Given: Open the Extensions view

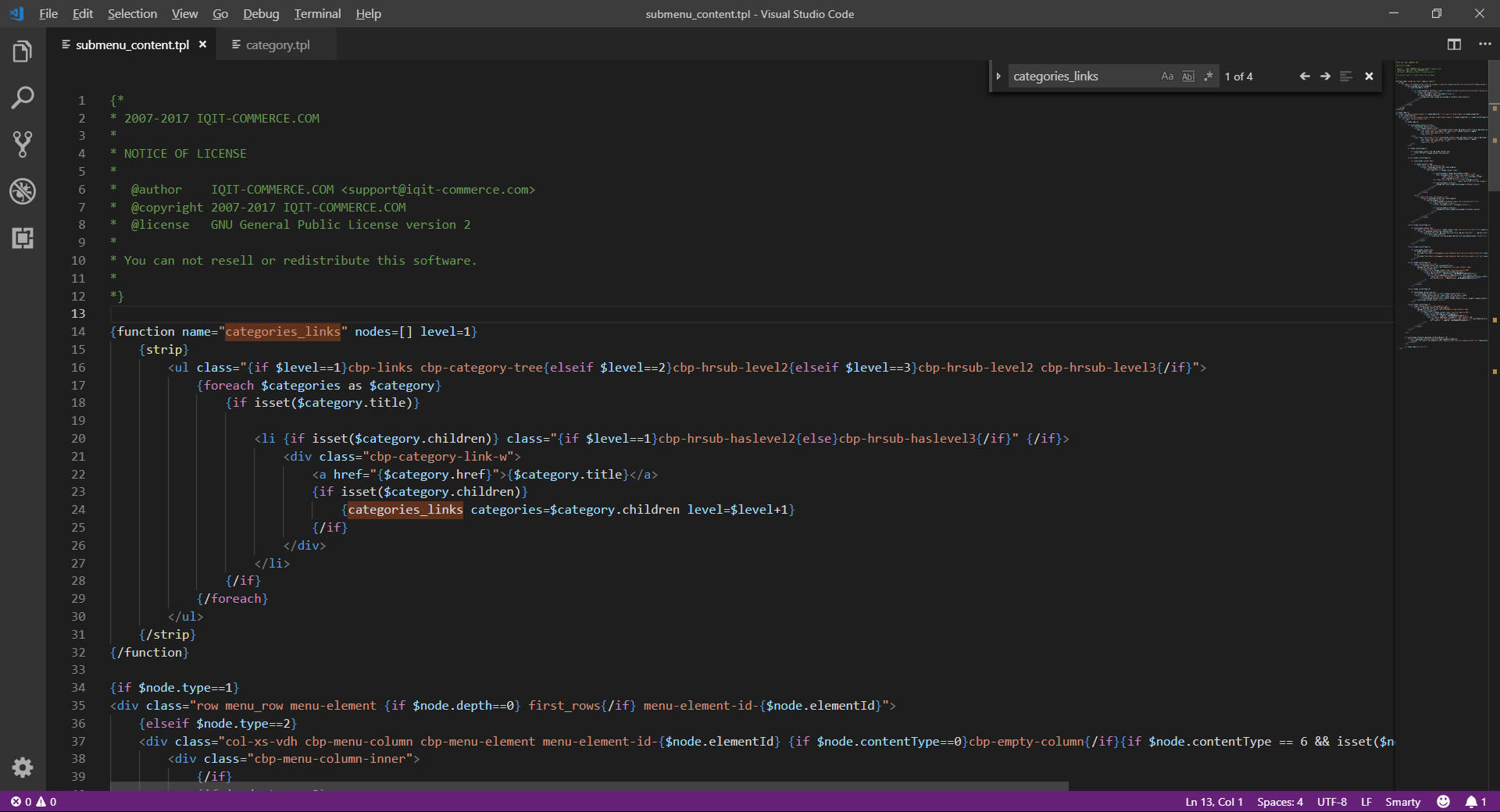Looking at the screenshot, I should tap(23, 238).
